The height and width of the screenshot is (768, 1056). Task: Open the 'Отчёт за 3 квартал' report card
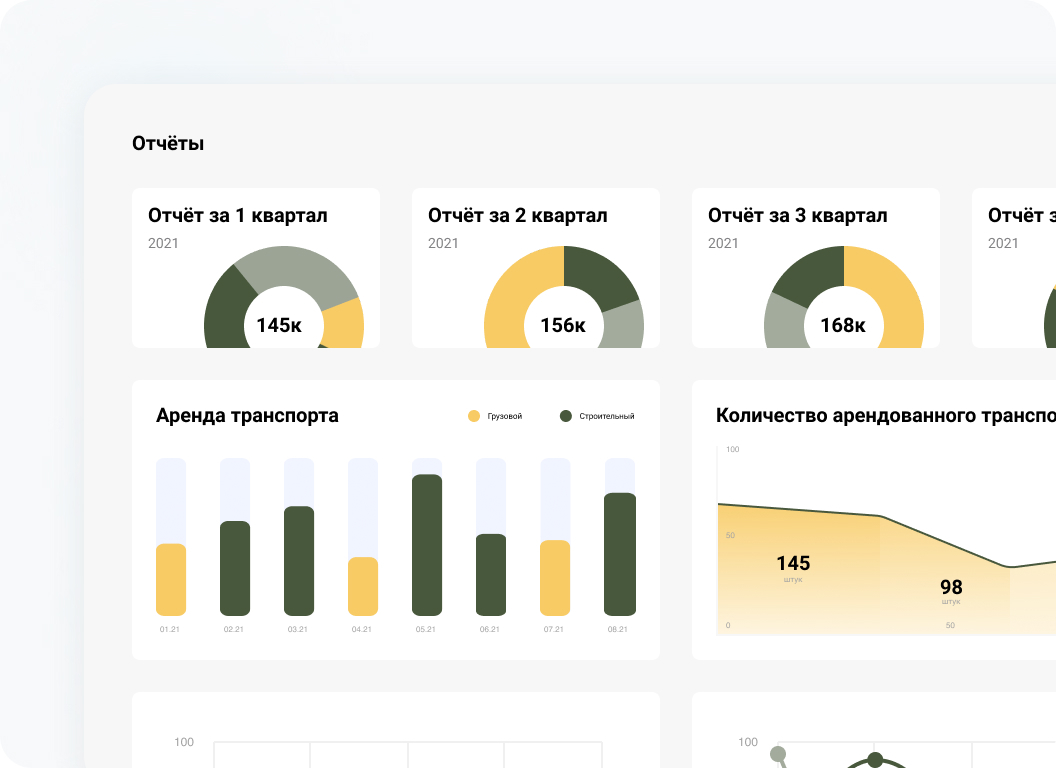[x=816, y=268]
